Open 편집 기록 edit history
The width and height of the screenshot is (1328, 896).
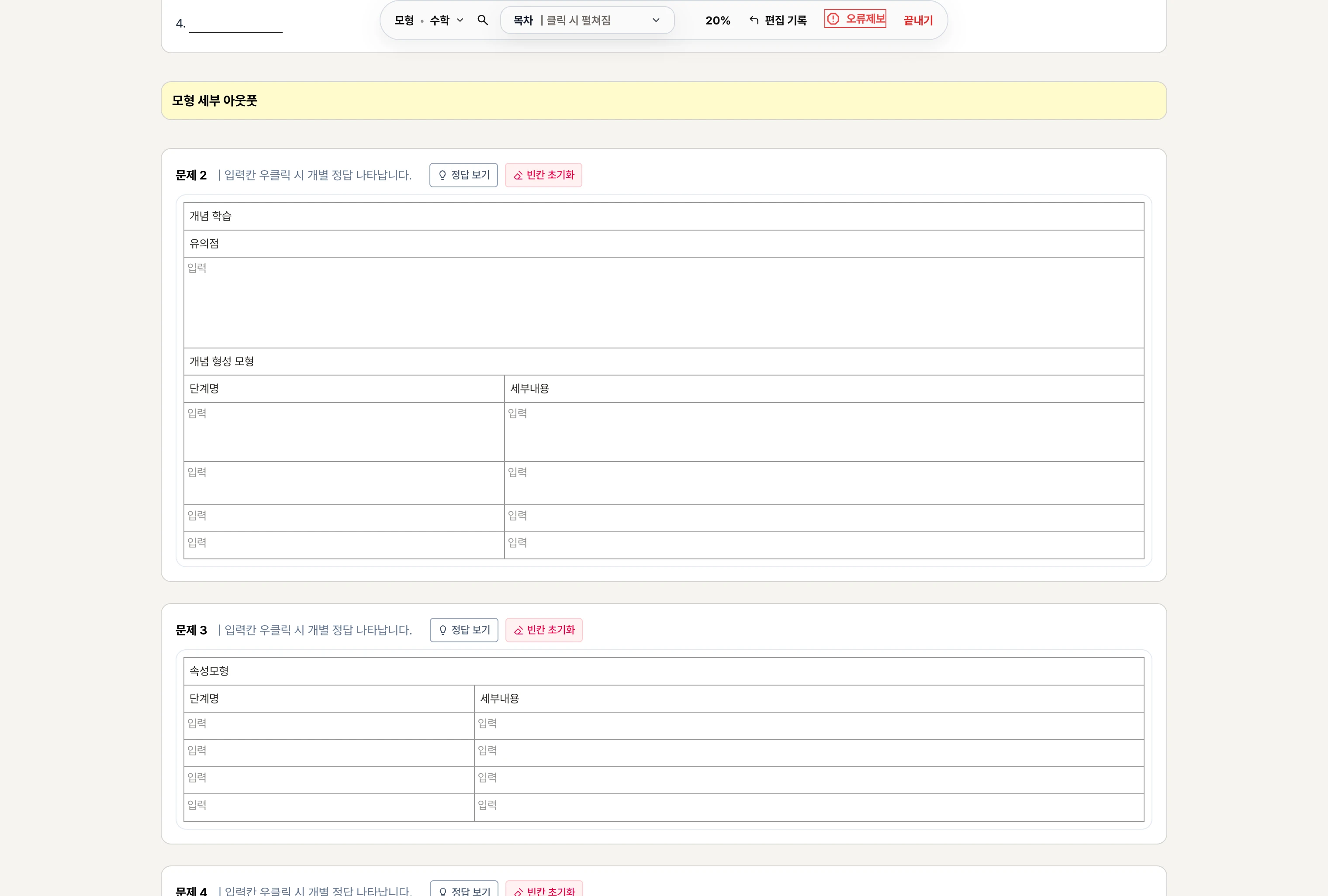785,21
